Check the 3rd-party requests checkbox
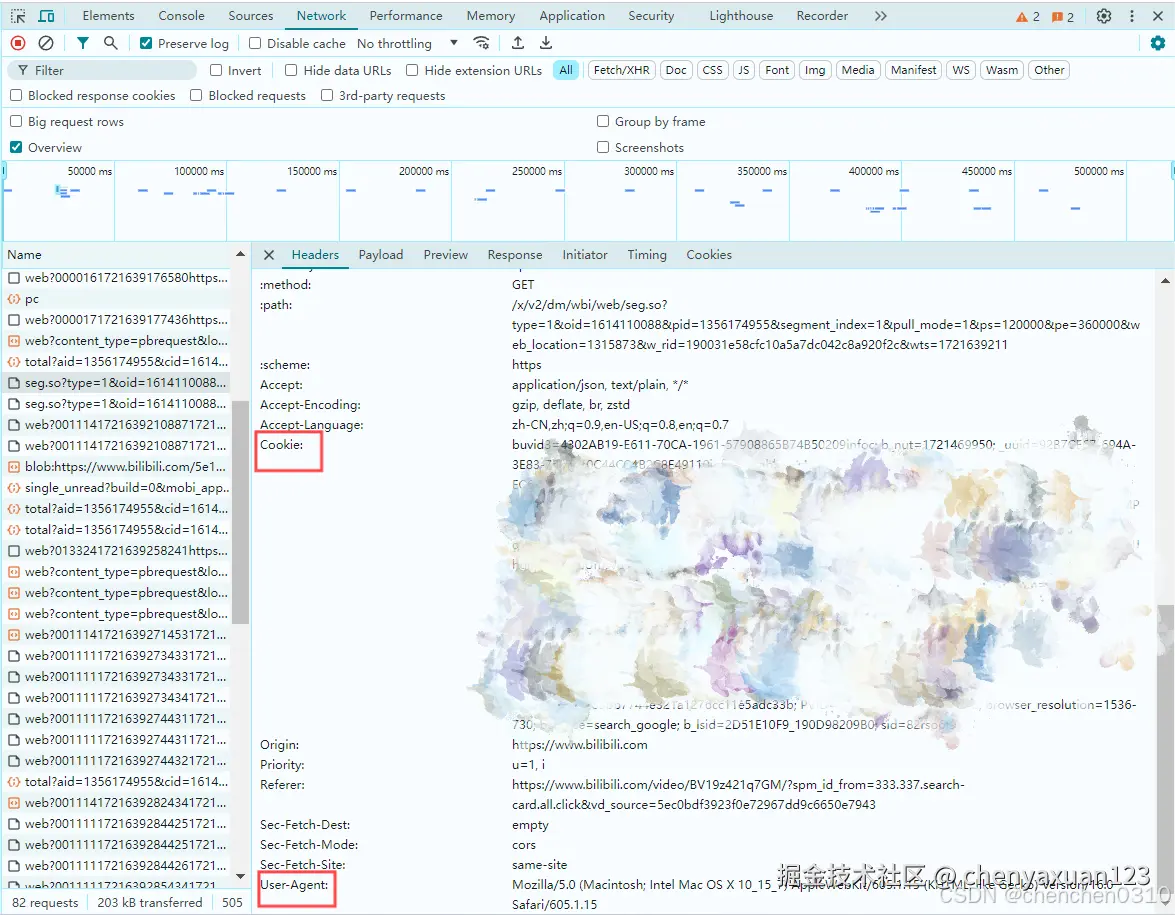Screen dimensions: 1175x915 pyautogui.click(x=327, y=95)
